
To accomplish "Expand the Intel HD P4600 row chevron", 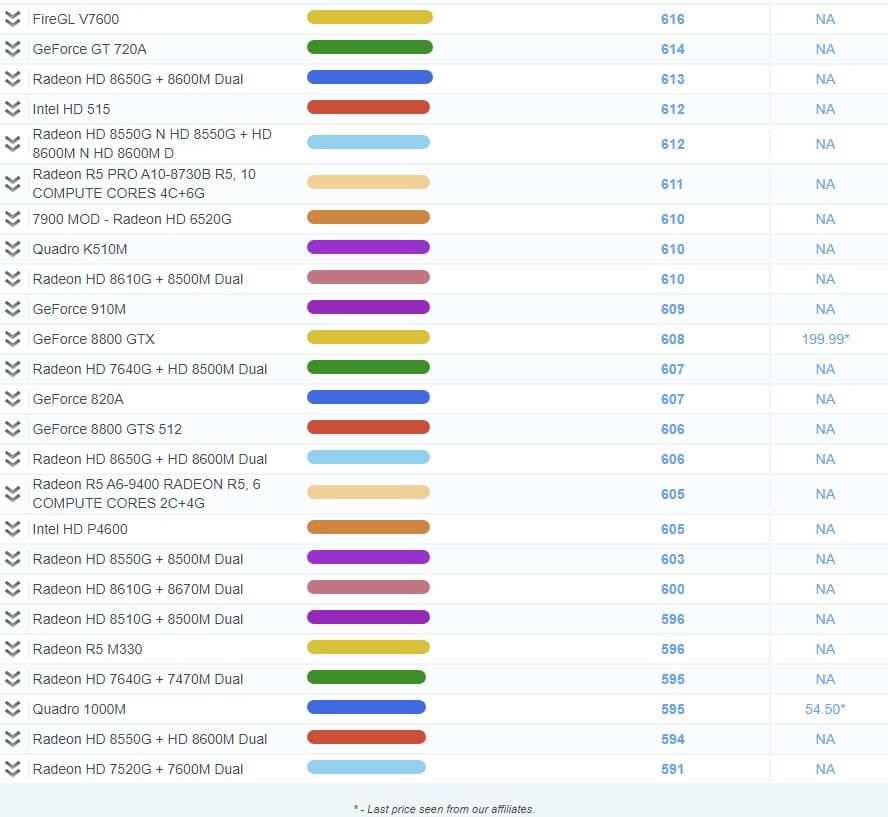I will pos(12,529).
